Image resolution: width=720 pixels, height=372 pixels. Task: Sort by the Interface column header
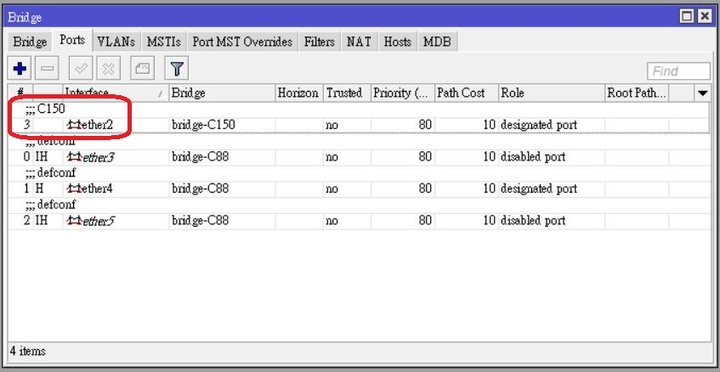[x=116, y=93]
